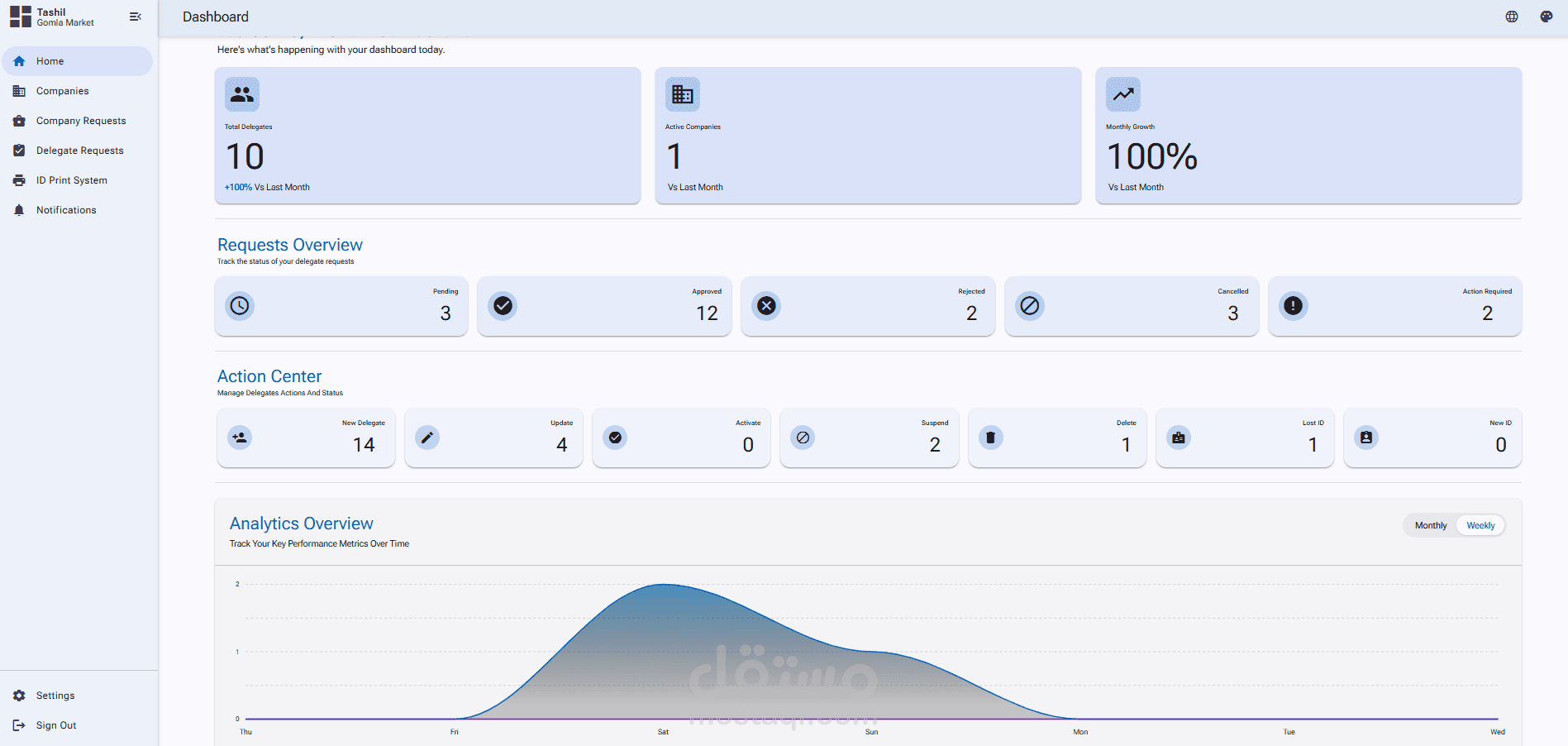
Task: Click the Companies building icon in sidebar
Action: coord(19,91)
